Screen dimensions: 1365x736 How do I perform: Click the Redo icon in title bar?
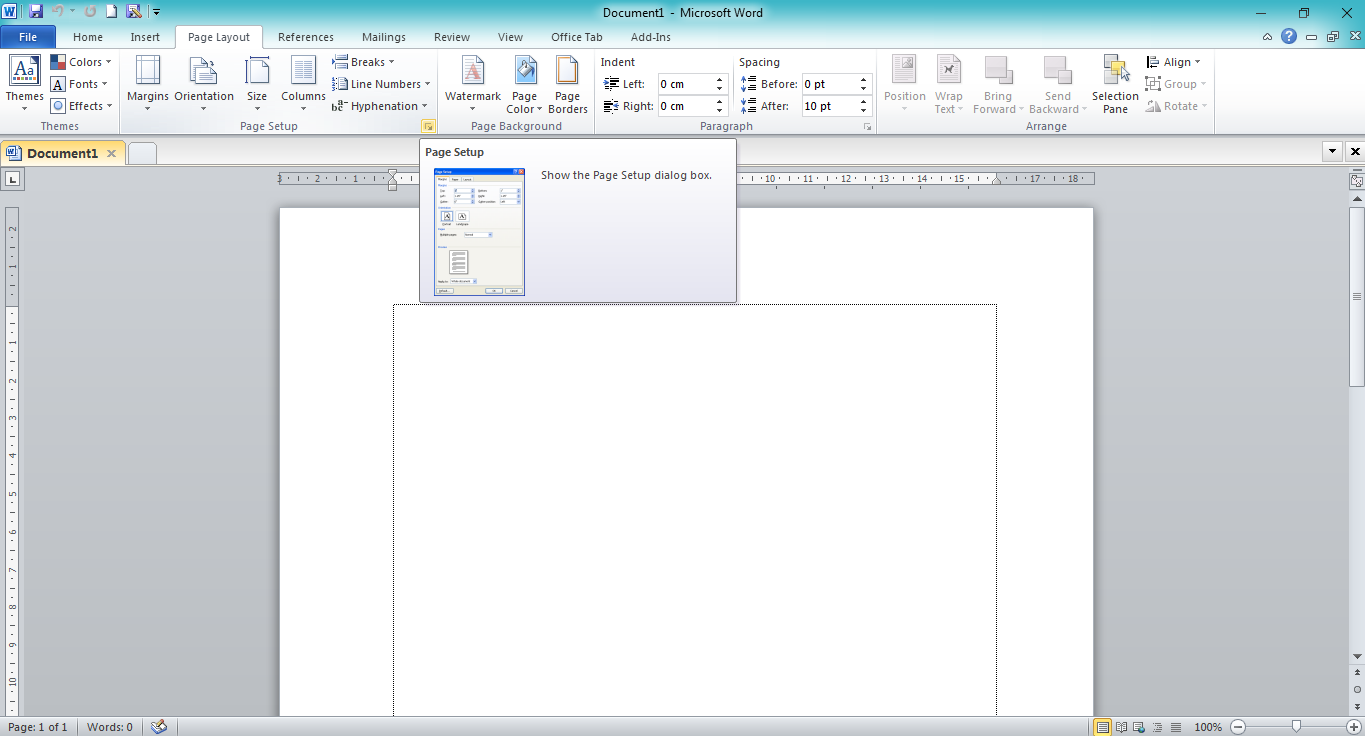[x=90, y=12]
